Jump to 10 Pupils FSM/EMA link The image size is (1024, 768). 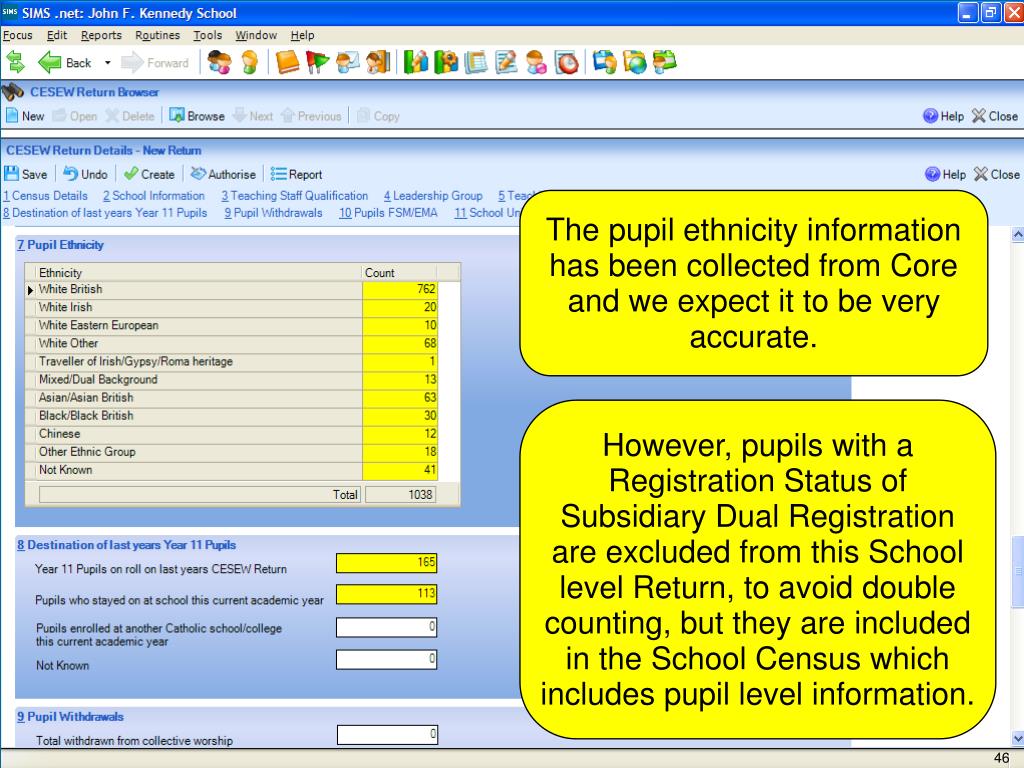click(x=388, y=213)
